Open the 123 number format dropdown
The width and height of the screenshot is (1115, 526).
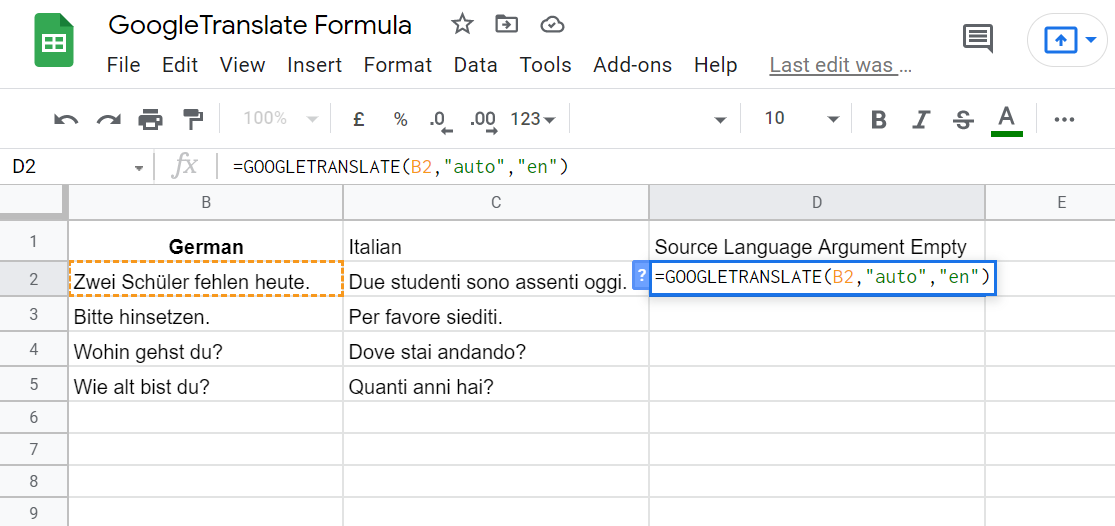532,119
